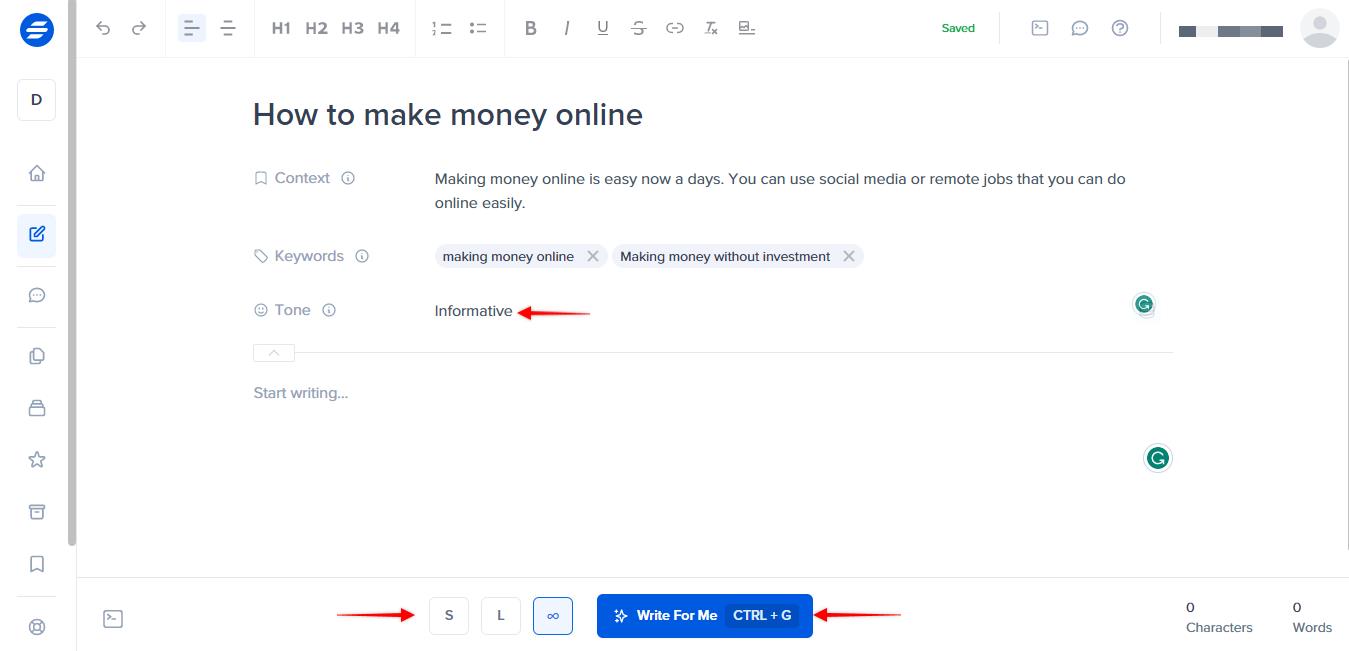Select the S output length option
Image resolution: width=1349 pixels, height=651 pixels.
pyautogui.click(x=448, y=615)
